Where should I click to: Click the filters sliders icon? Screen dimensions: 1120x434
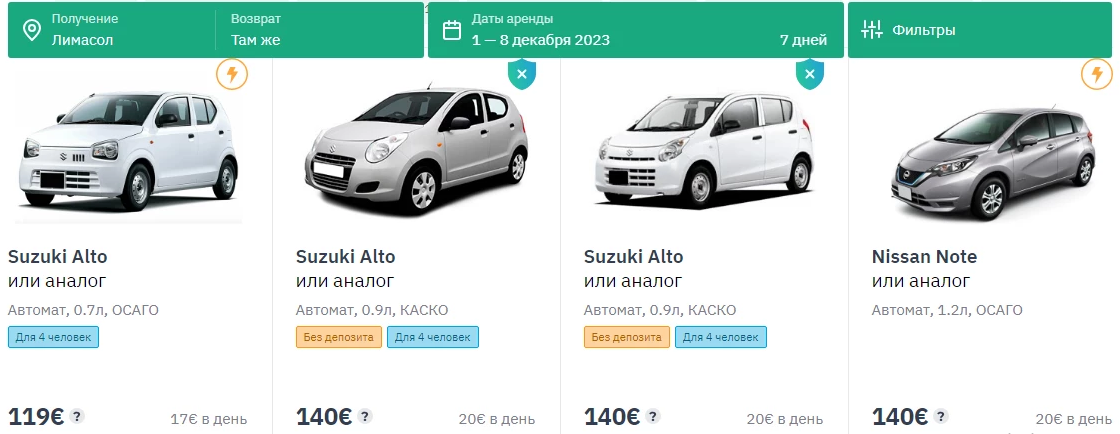coord(872,30)
